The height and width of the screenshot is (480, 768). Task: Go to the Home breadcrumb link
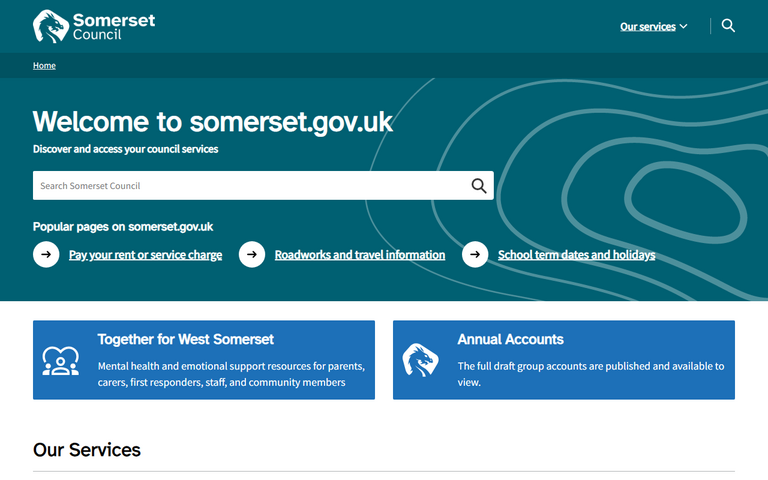point(44,66)
